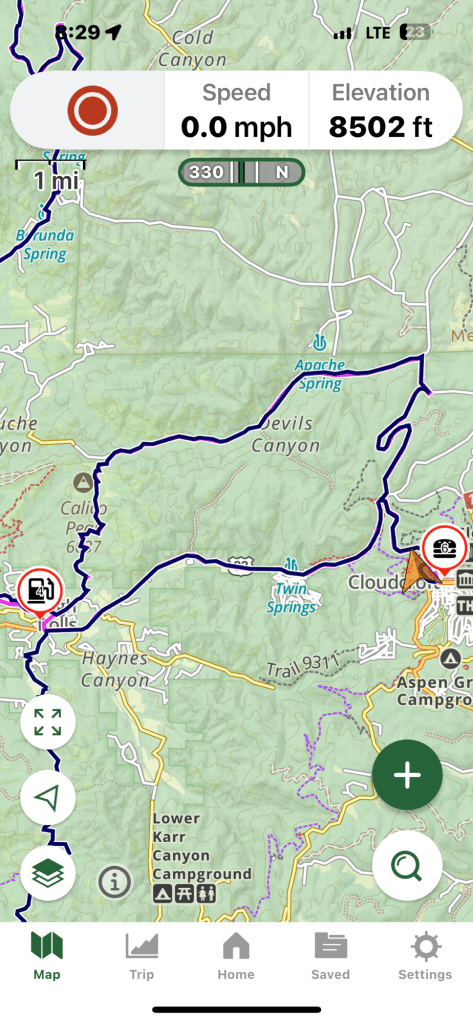Open the Saved tab
This screenshot has height=1023, width=473.
tap(331, 956)
